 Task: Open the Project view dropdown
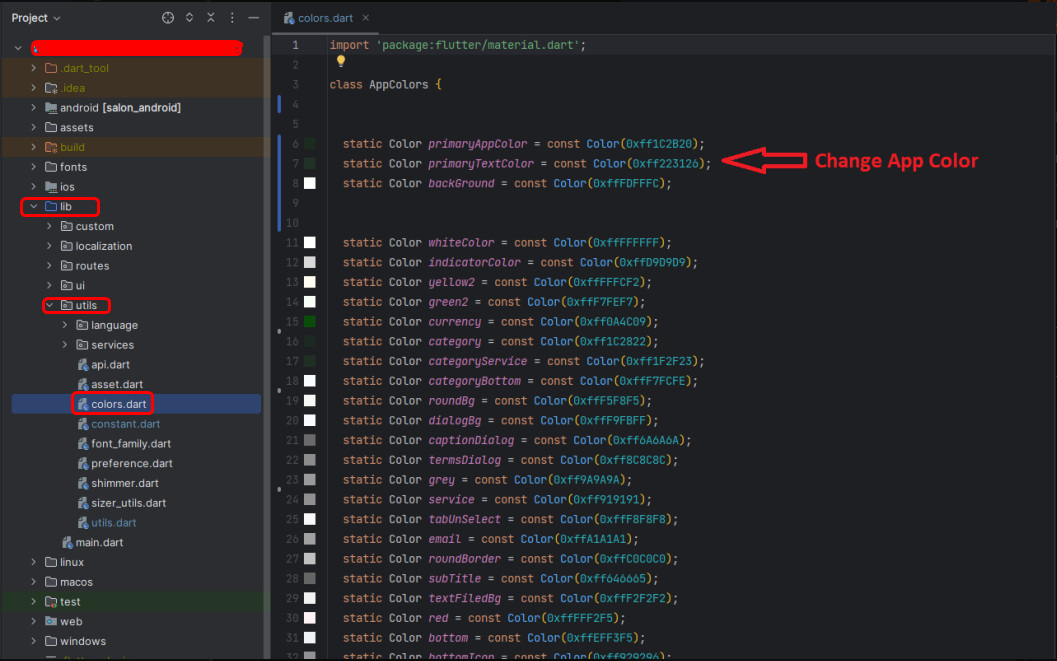point(36,18)
